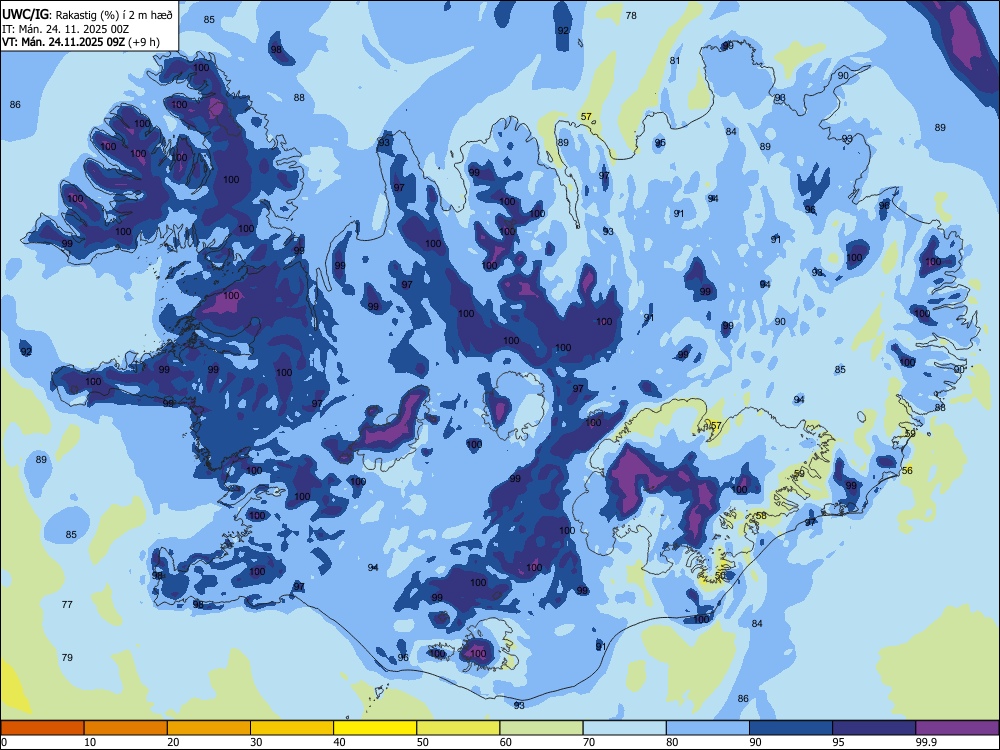This screenshot has height=750, width=1000.
Task: Click the value 93 at the southern tip
Action: pos(519,705)
